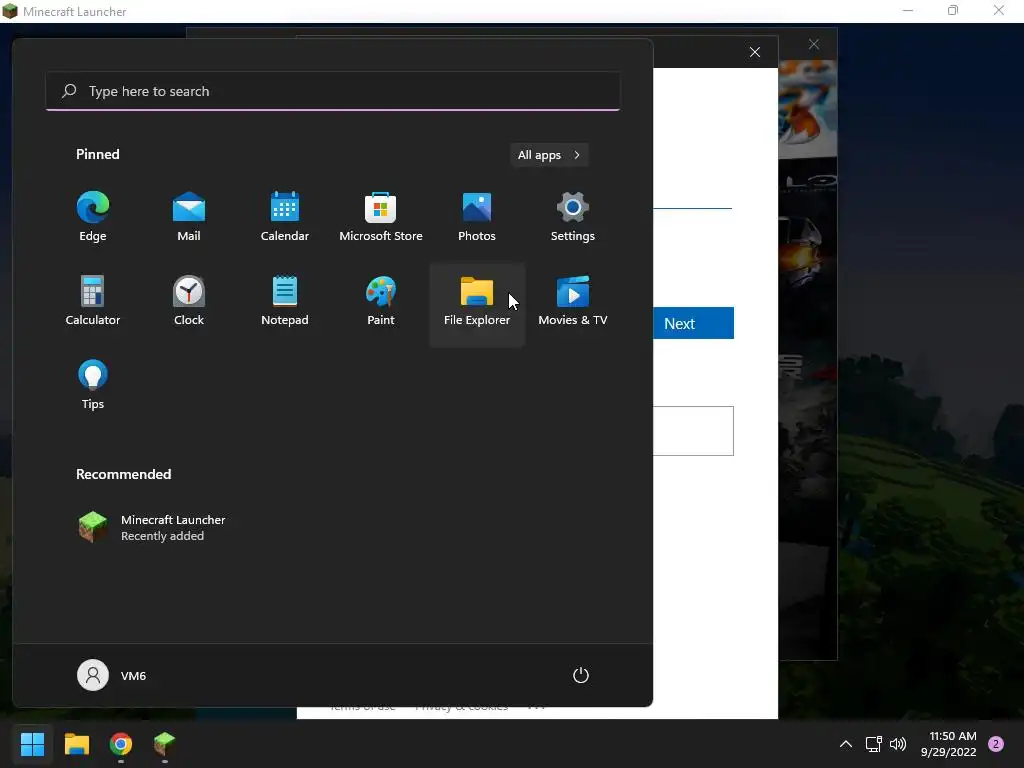1024x768 pixels.
Task: Open the clock and date flyout
Action: [948, 744]
